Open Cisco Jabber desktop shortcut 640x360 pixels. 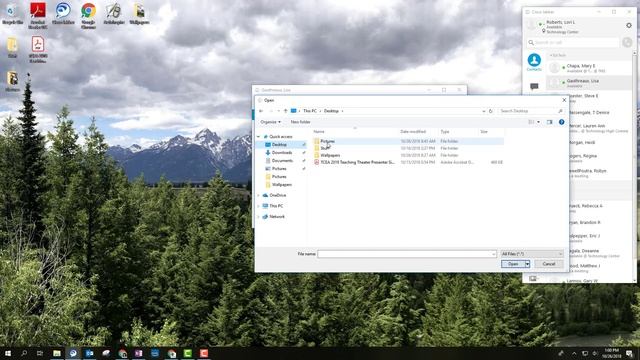(63, 13)
